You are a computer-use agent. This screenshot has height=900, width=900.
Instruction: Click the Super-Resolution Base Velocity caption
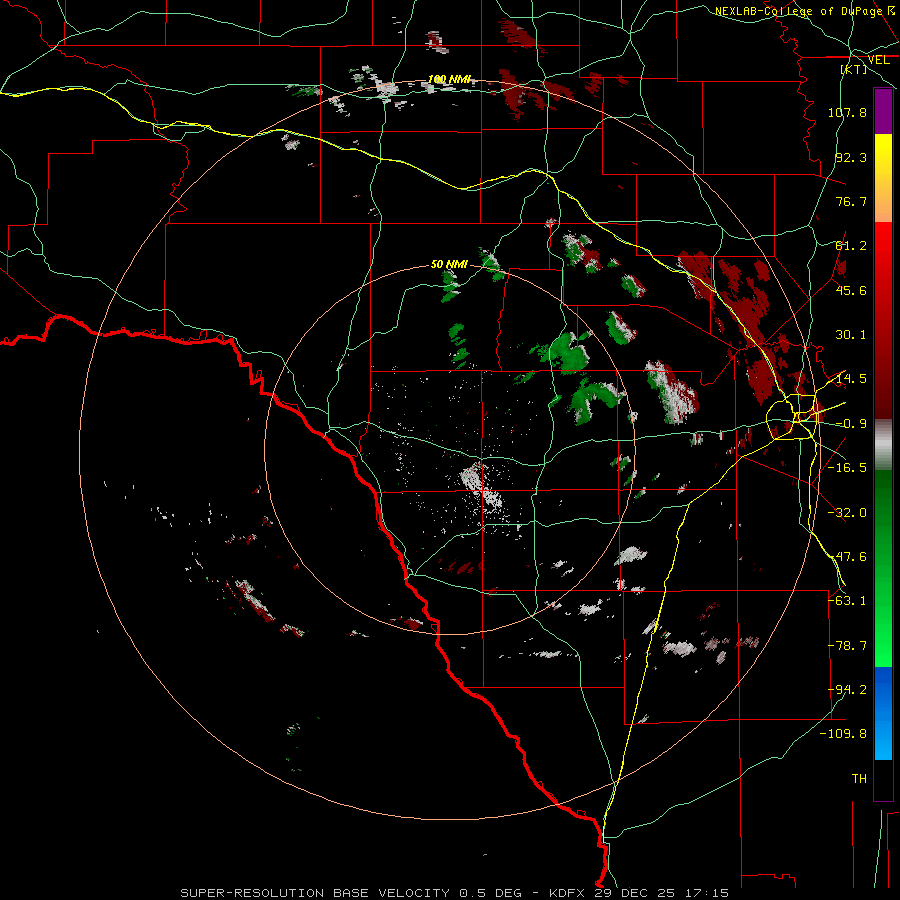[x=454, y=893]
